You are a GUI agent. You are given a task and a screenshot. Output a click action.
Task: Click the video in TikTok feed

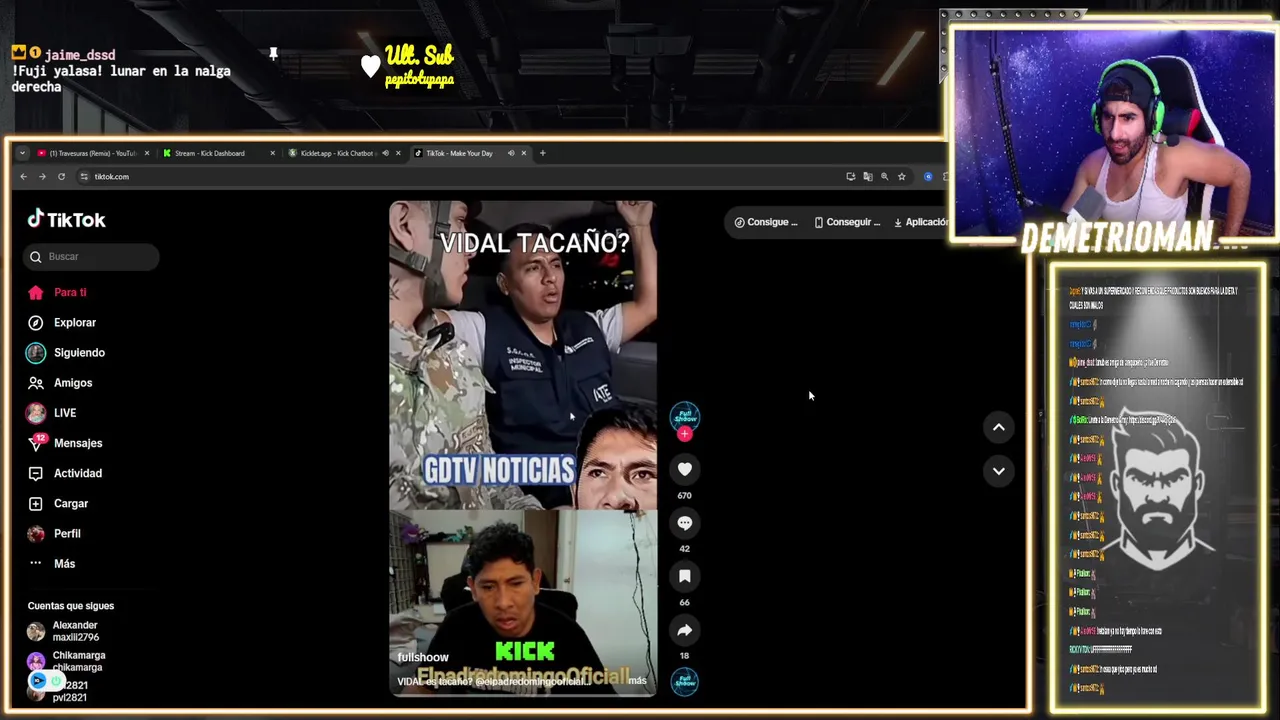pyautogui.click(x=523, y=448)
